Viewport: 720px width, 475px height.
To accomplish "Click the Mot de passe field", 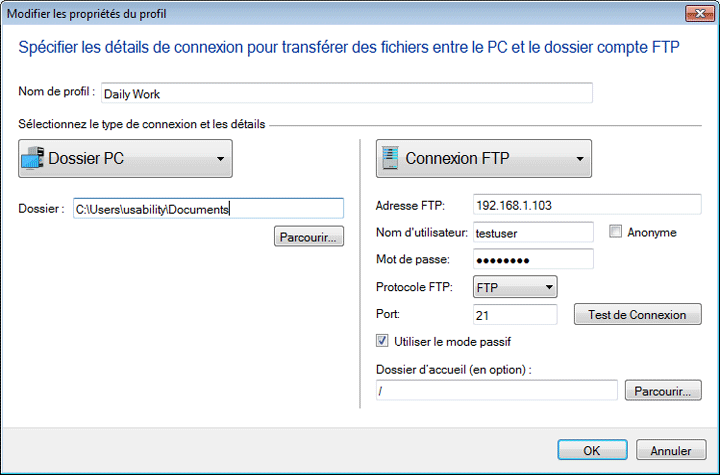I will [532, 259].
